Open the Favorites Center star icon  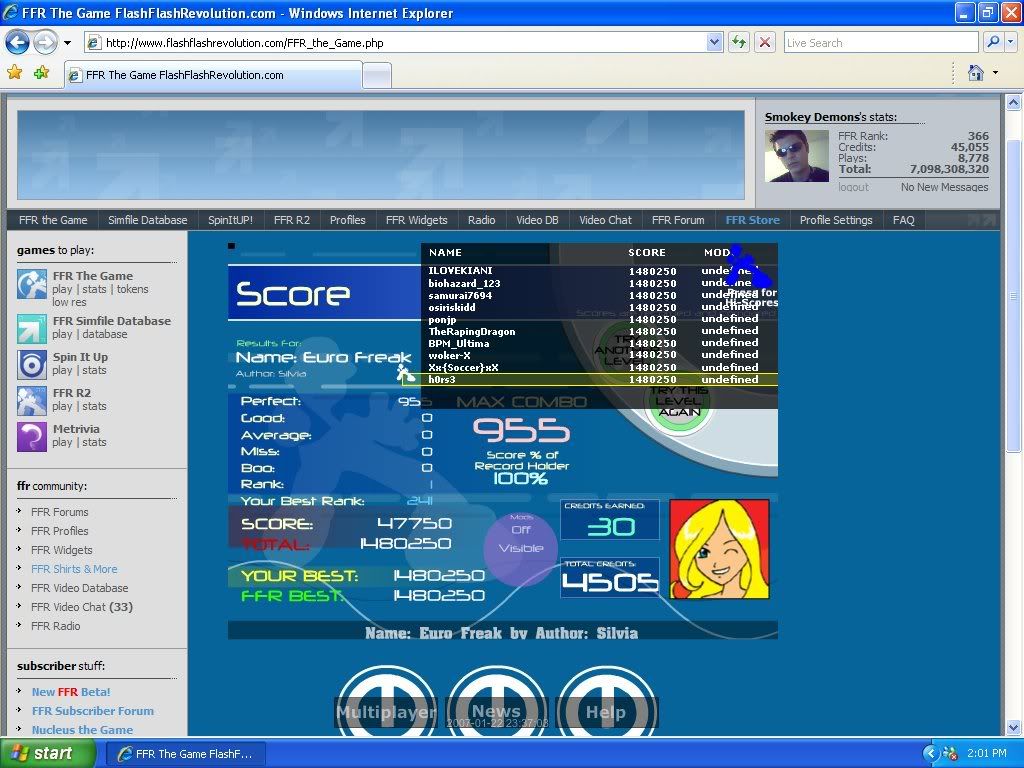(x=15, y=73)
